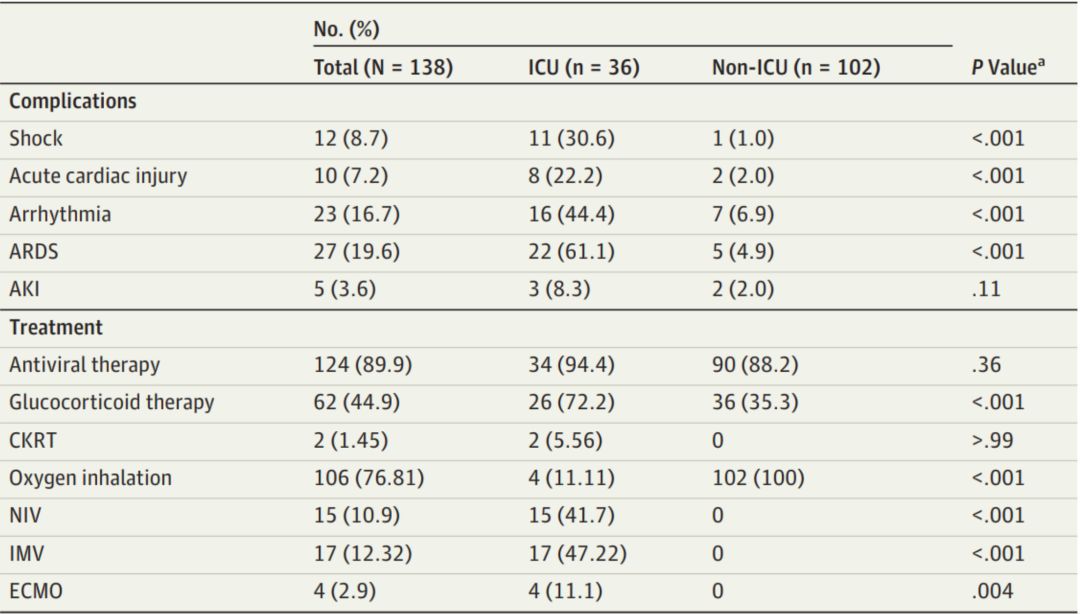Image resolution: width=1080 pixels, height=614 pixels.
Task: Click the AKI P value .11
Action: tap(984, 289)
